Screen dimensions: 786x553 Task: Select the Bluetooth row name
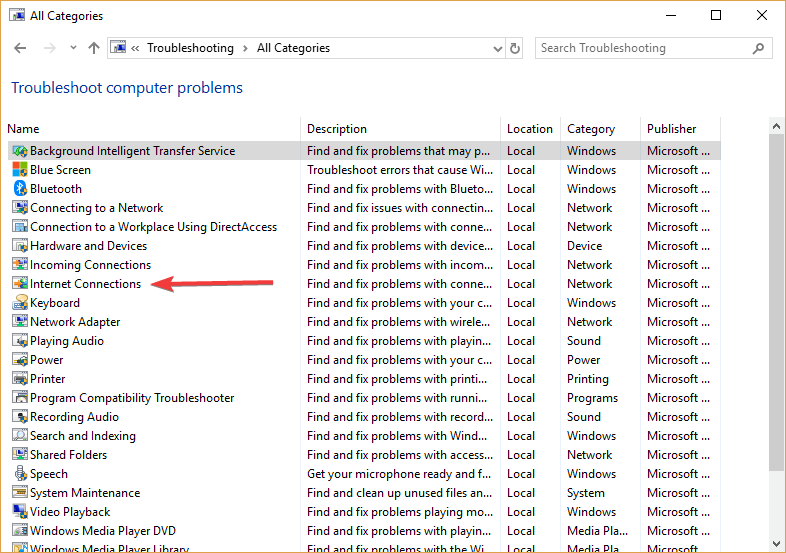click(56, 189)
